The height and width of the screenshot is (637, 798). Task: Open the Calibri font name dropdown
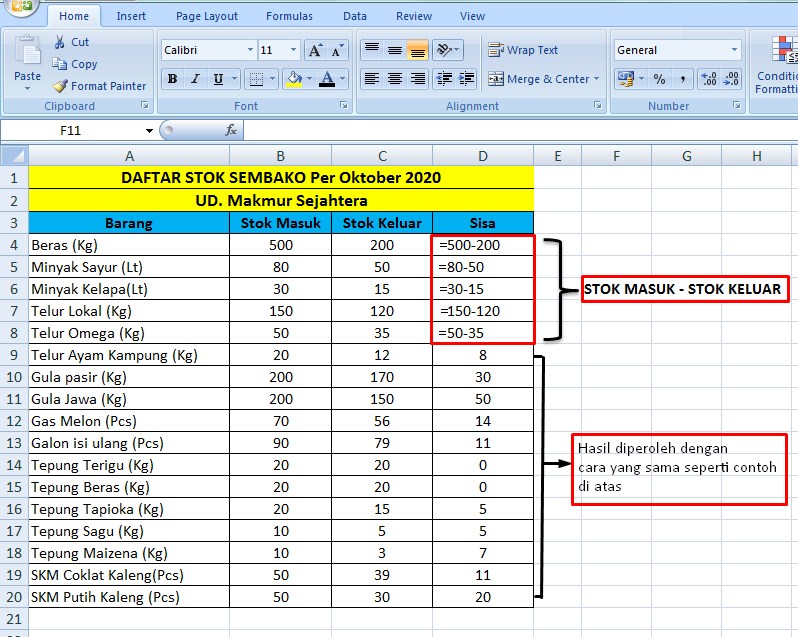point(249,50)
